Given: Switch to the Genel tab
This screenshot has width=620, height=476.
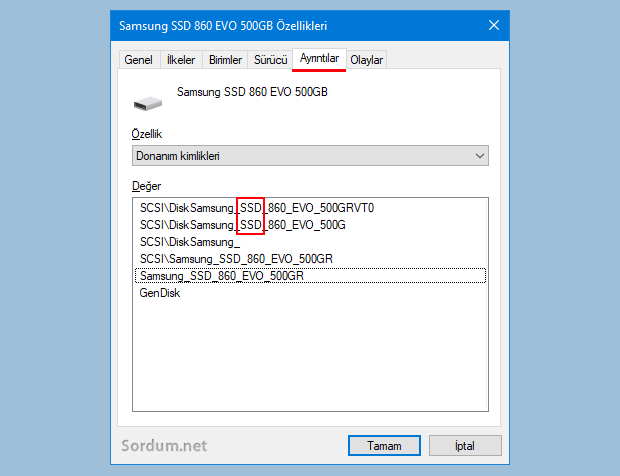Looking at the screenshot, I should (x=139, y=60).
